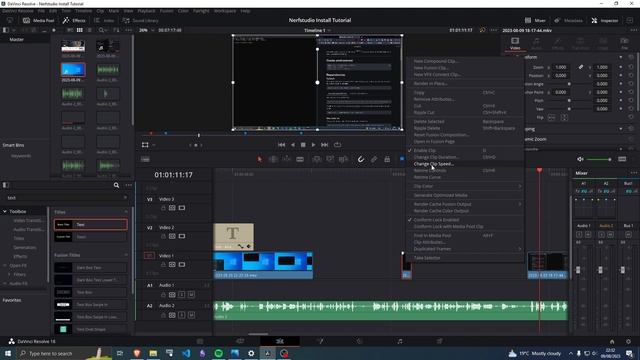The image size is (640, 360).
Task: Select the red arrow Selection mode tool
Action: click(260, 159)
